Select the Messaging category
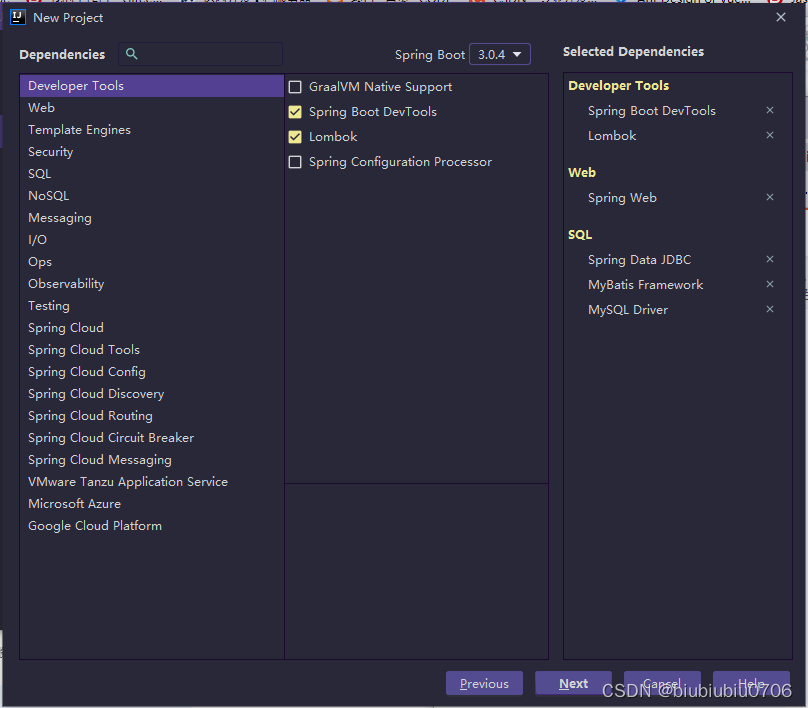Viewport: 808px width, 708px height. point(152,218)
